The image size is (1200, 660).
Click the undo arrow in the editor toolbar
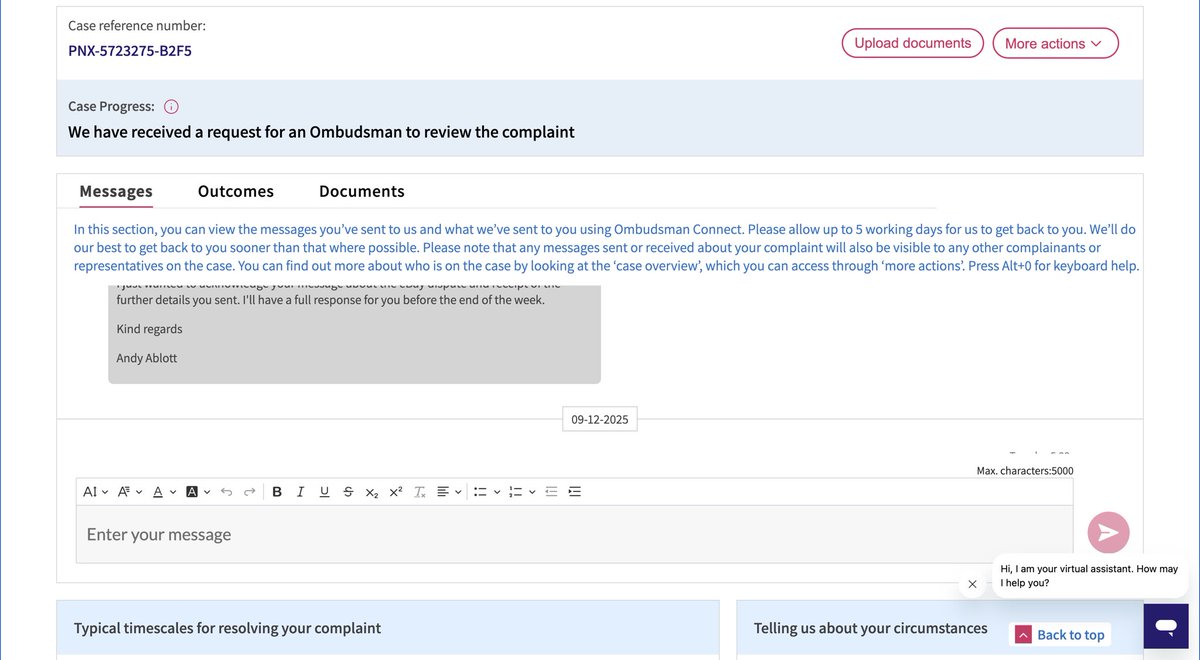tap(226, 491)
